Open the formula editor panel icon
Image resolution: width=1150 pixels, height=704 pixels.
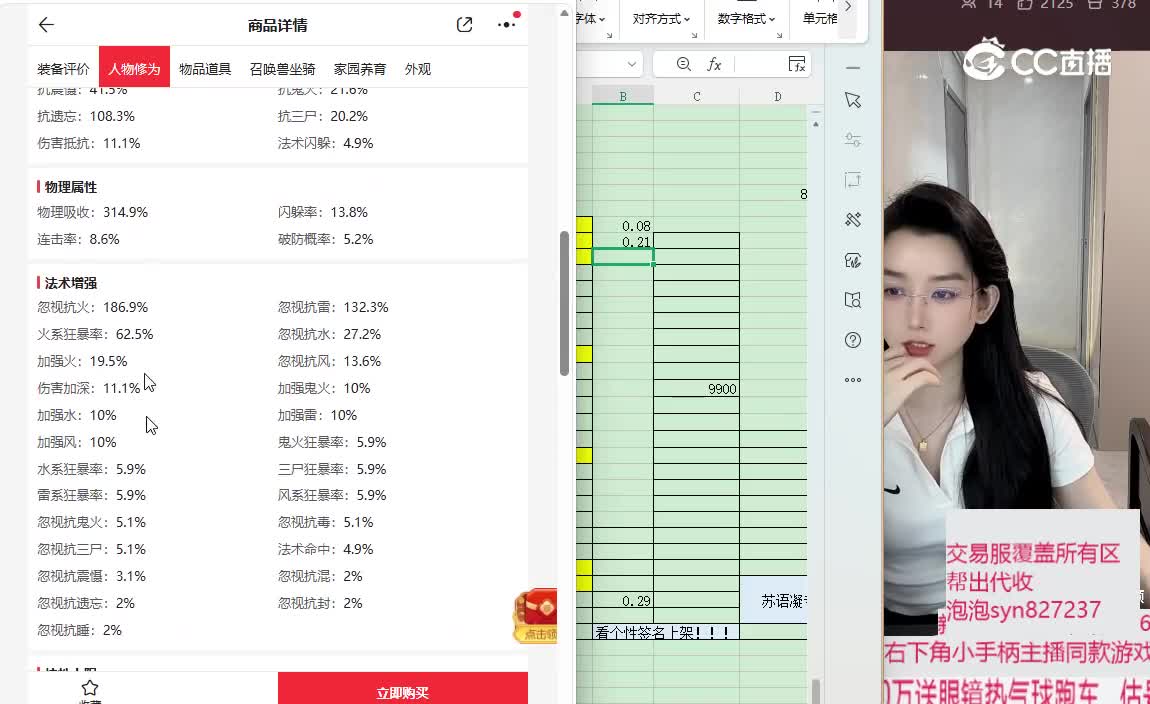(x=796, y=65)
